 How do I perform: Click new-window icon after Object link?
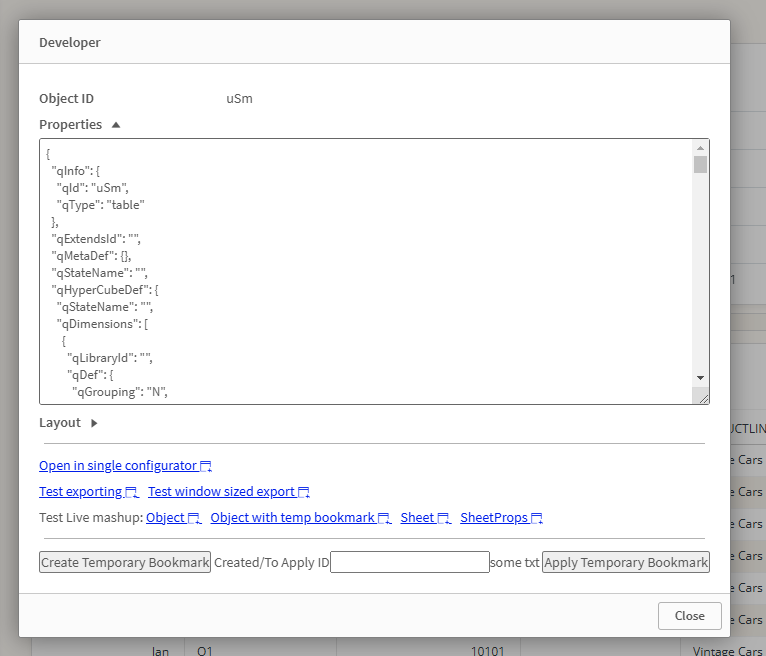click(x=194, y=518)
